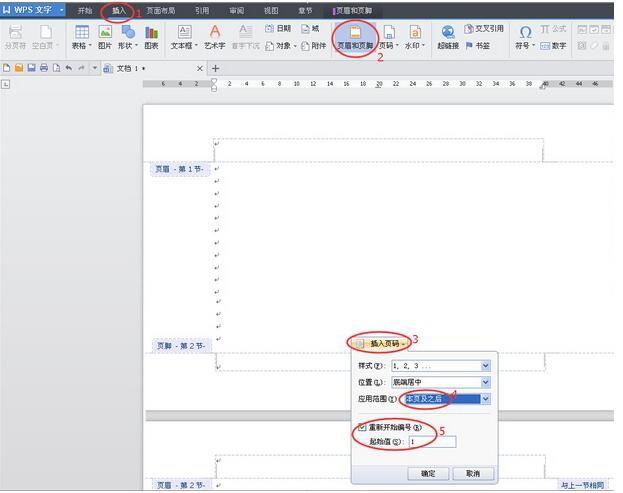The image size is (623, 493).
Task: Open the 引用 tab
Action: (x=202, y=11)
